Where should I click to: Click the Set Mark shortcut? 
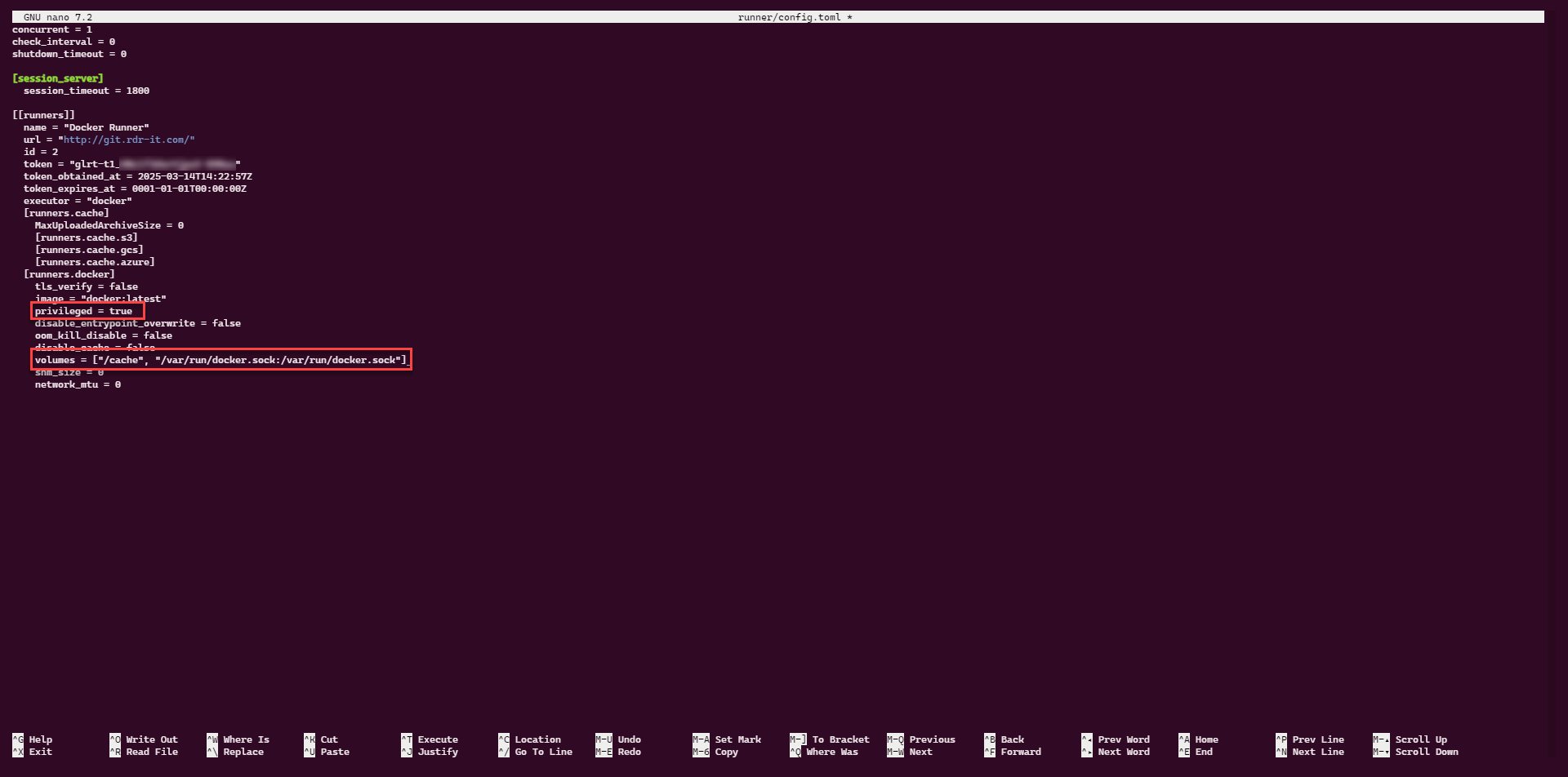737,739
